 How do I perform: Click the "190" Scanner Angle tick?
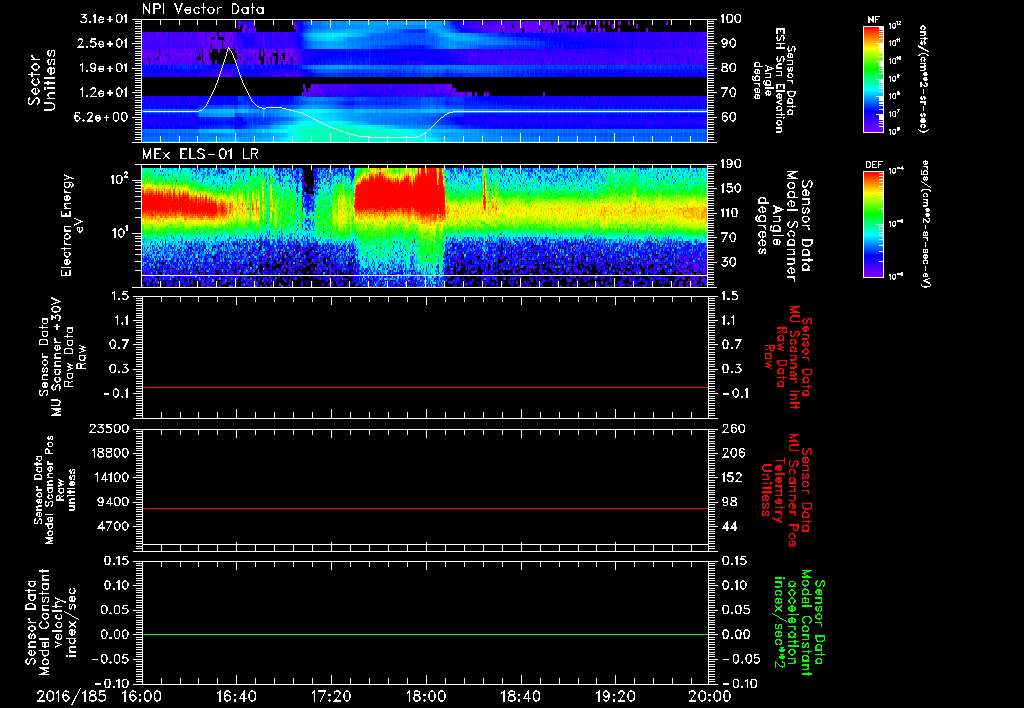pos(731,164)
